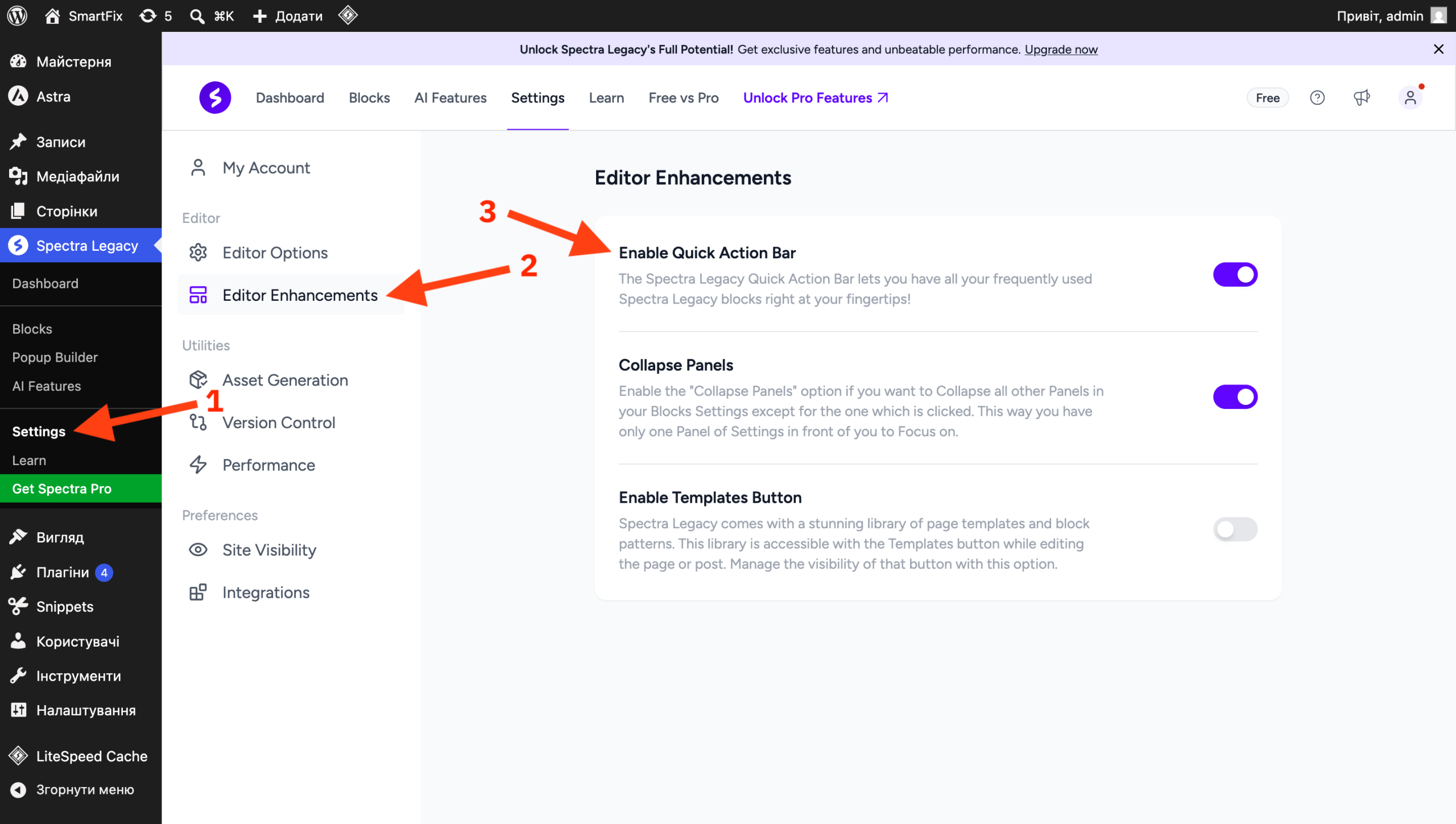Click the LiteSpeed Cache sidebar icon
The height and width of the screenshot is (824, 1456).
pyautogui.click(x=18, y=756)
